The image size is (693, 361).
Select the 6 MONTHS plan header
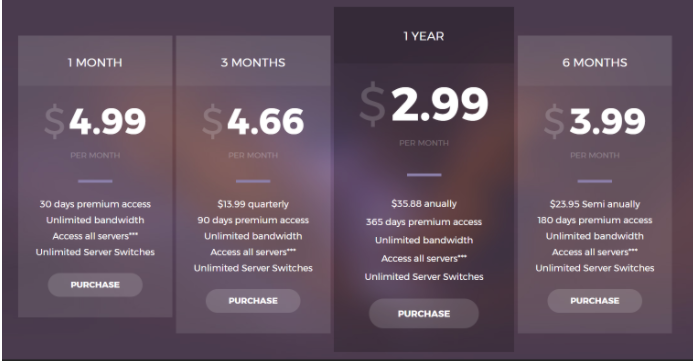(x=594, y=62)
